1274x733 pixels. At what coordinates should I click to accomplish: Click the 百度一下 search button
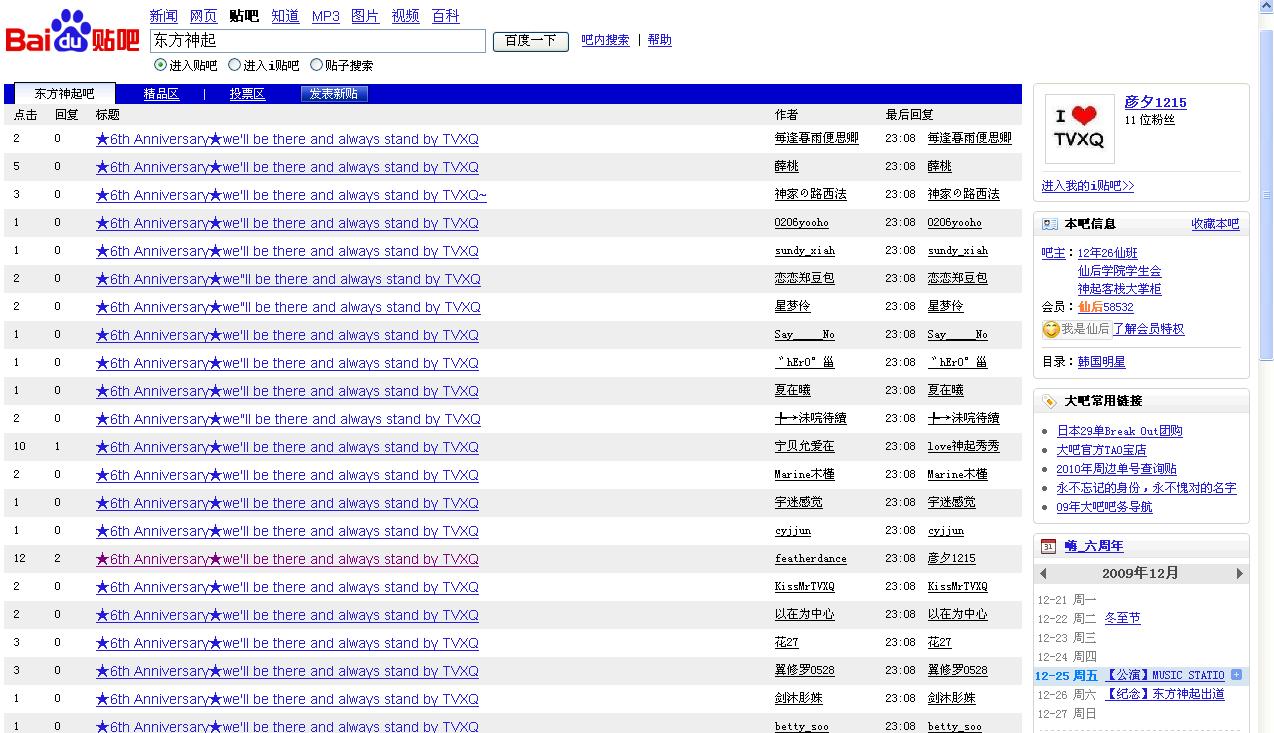coord(531,41)
